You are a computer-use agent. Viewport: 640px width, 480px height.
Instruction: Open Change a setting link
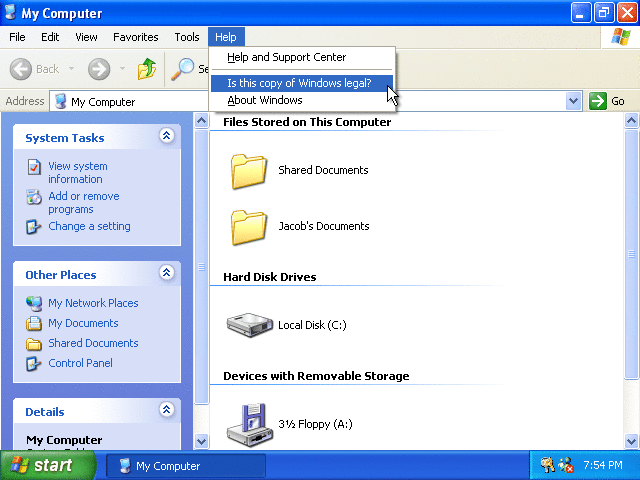[x=89, y=226]
